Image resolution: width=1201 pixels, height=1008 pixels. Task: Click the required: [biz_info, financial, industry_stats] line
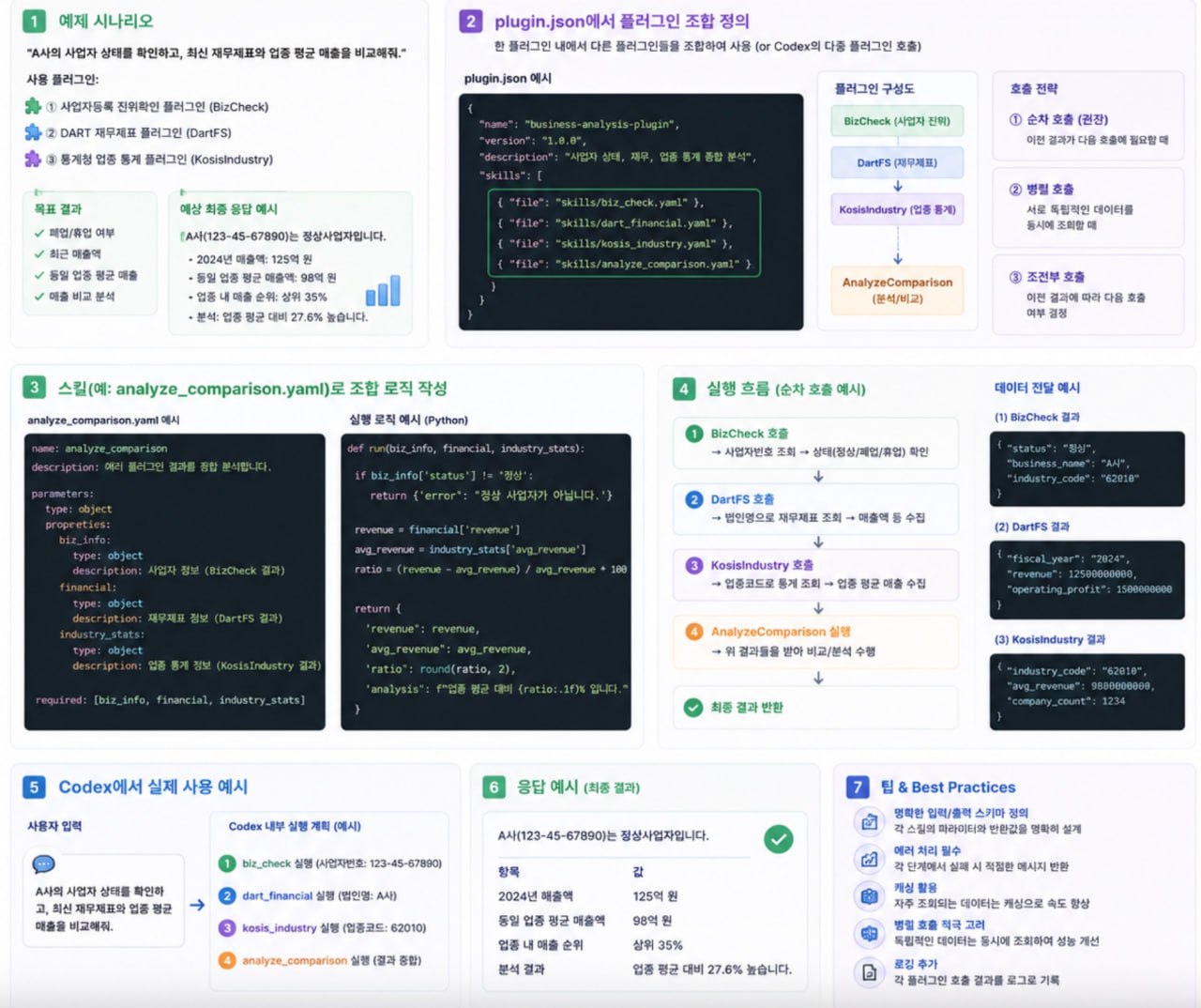coord(170,700)
